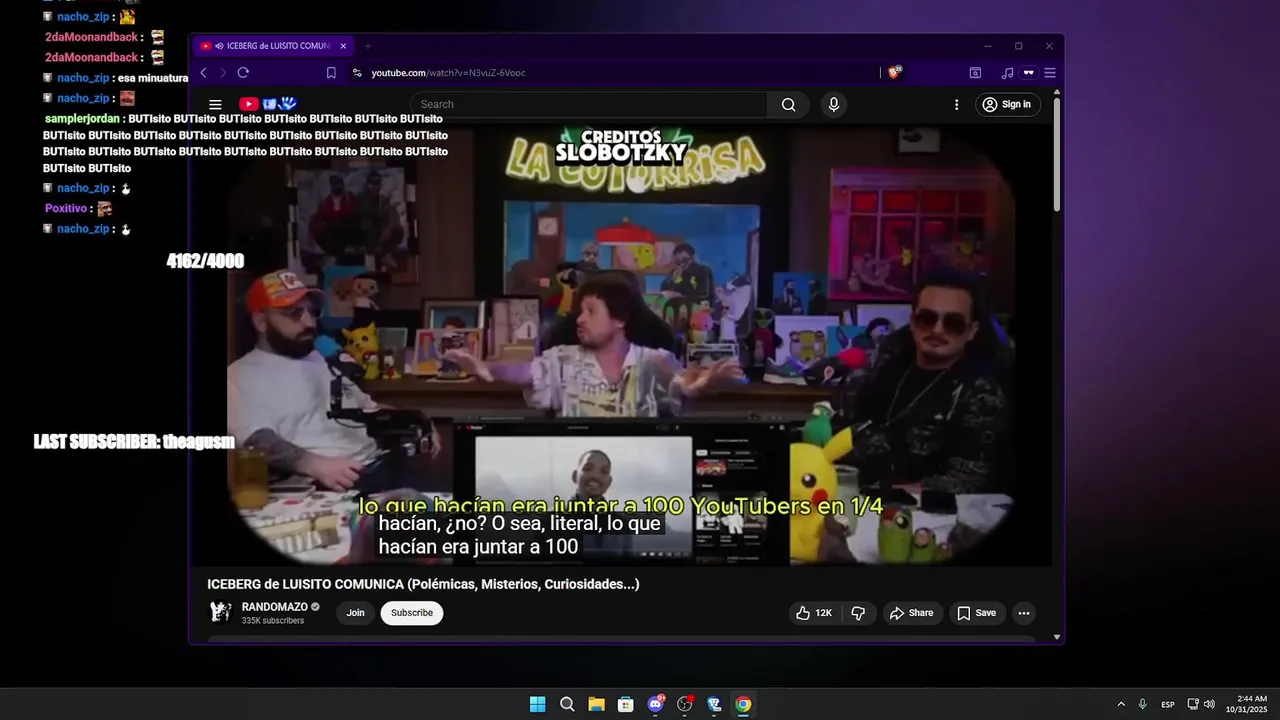Open the glasses icon in browser toolbar
Image resolution: width=1280 pixels, height=720 pixels.
[x=1028, y=73]
